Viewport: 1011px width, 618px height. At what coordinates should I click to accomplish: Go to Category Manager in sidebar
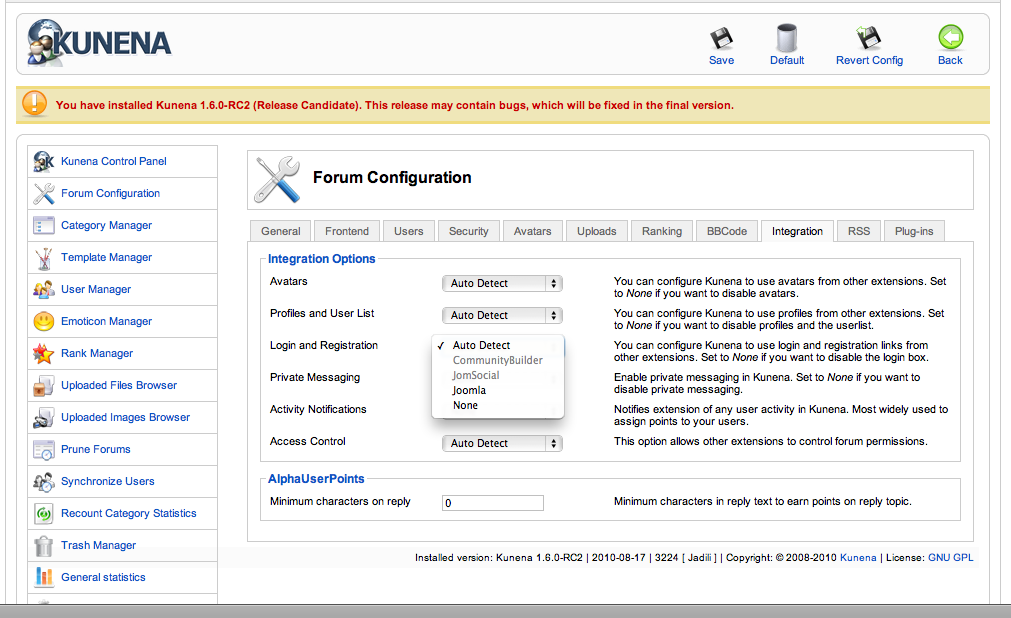click(106, 225)
